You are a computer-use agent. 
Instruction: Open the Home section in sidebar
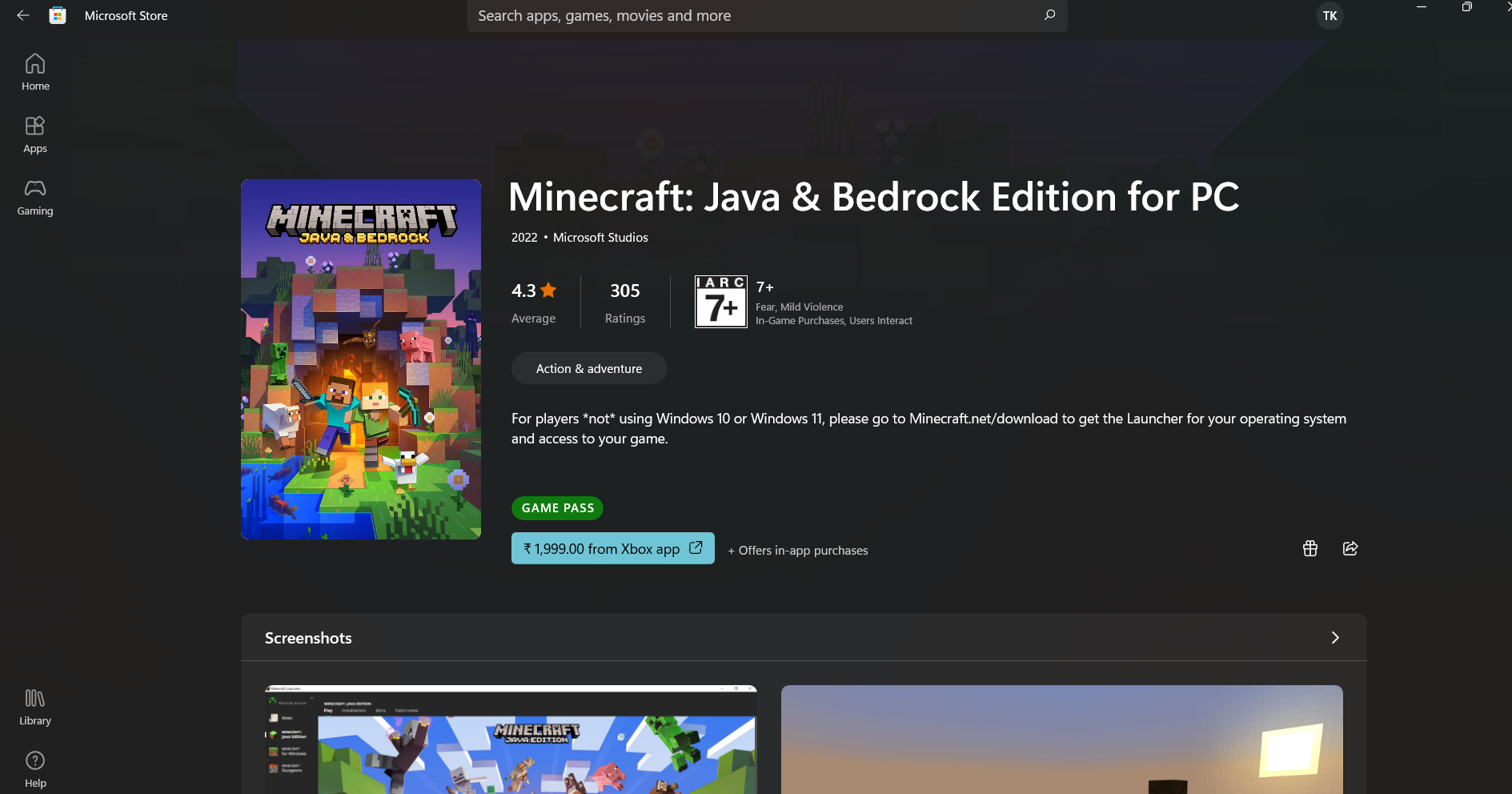tap(35, 72)
